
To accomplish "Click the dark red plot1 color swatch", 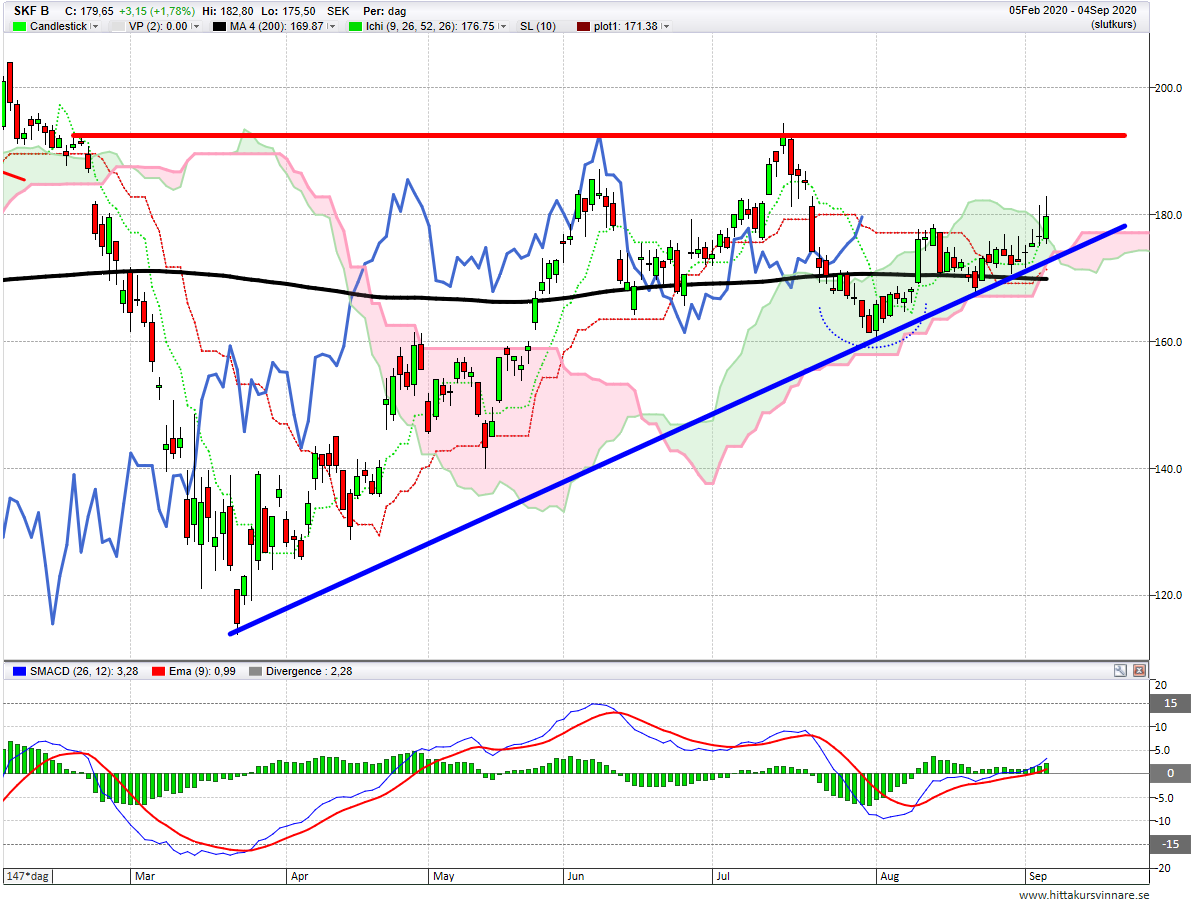I will (583, 27).
